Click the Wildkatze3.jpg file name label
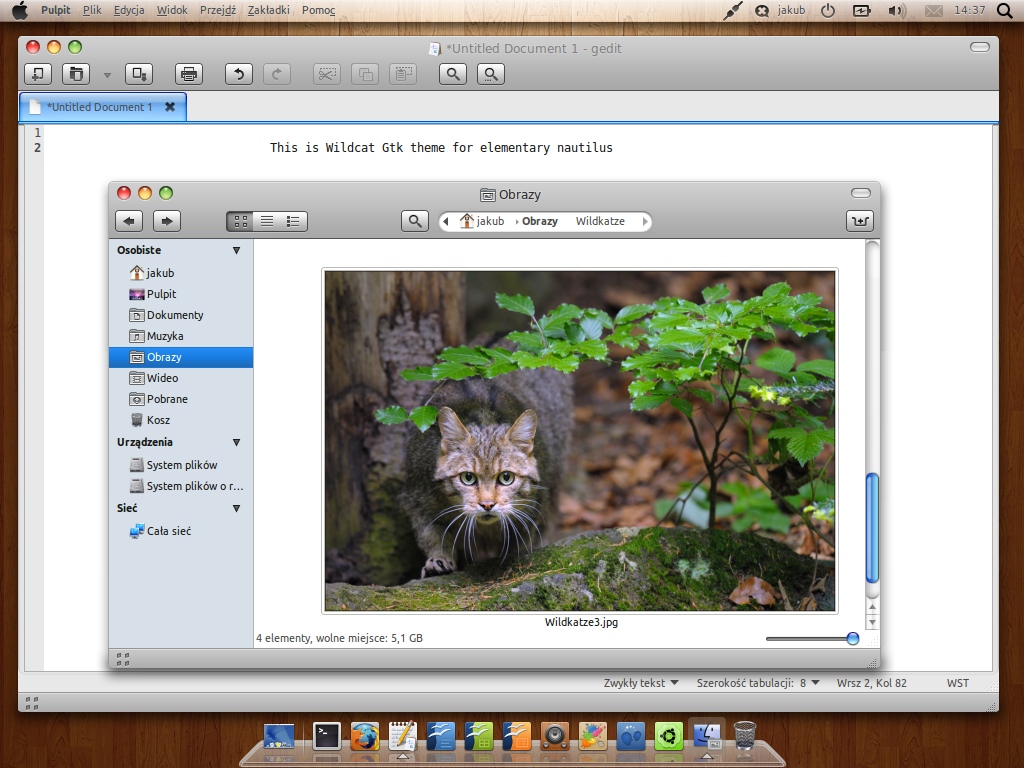This screenshot has height=768, width=1024. [581, 622]
